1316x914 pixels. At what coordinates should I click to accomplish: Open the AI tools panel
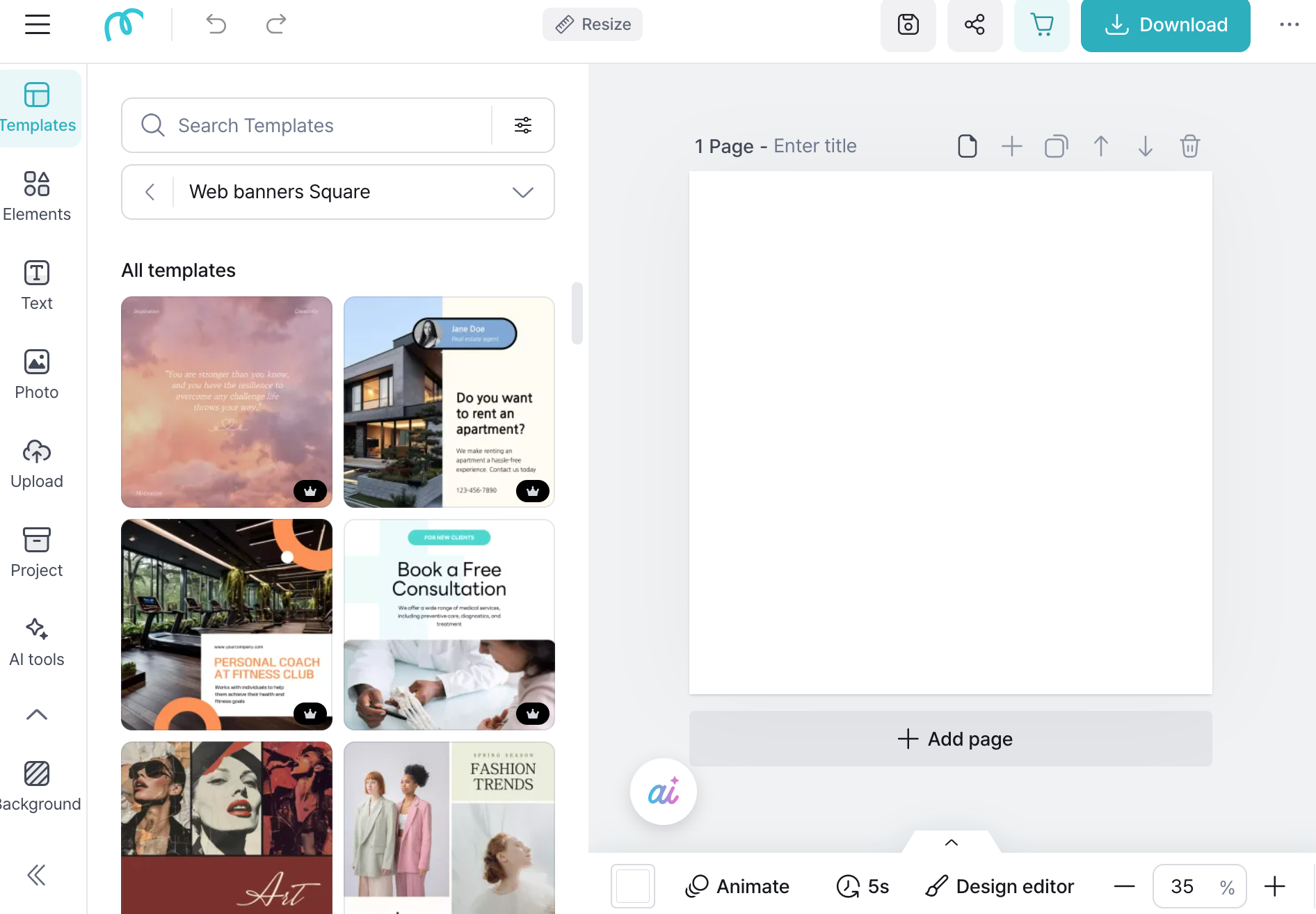pos(37,642)
